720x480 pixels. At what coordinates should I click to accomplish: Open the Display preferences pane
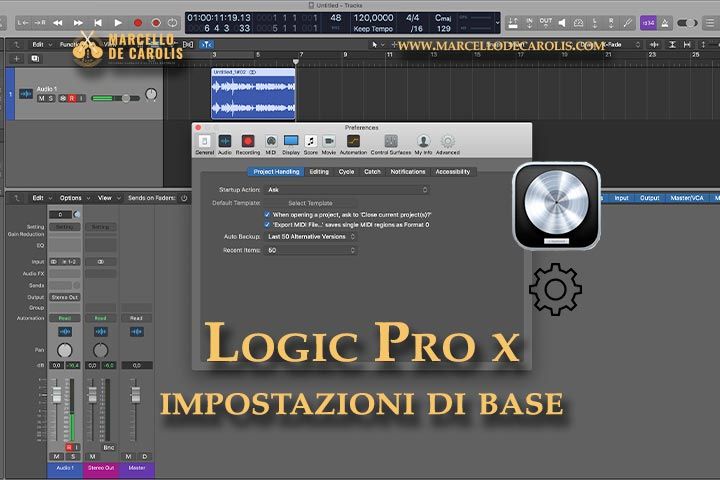(x=291, y=145)
